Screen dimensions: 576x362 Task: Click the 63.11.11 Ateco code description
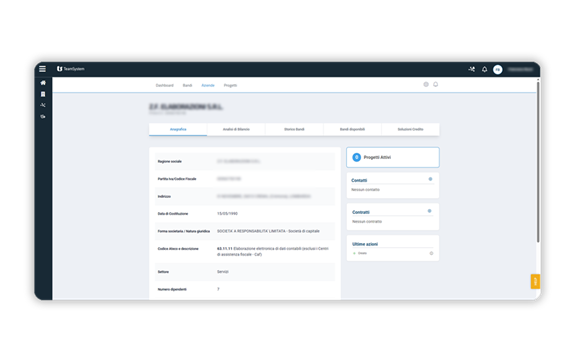273,251
